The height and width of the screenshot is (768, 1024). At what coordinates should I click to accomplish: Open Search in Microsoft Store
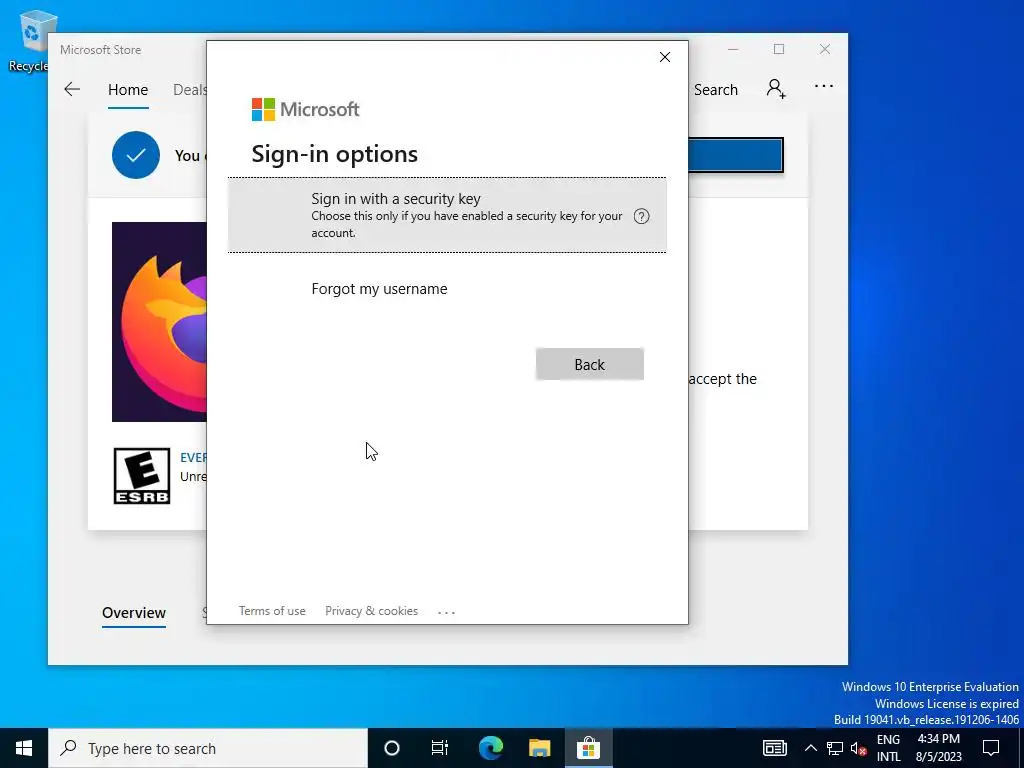tap(715, 89)
